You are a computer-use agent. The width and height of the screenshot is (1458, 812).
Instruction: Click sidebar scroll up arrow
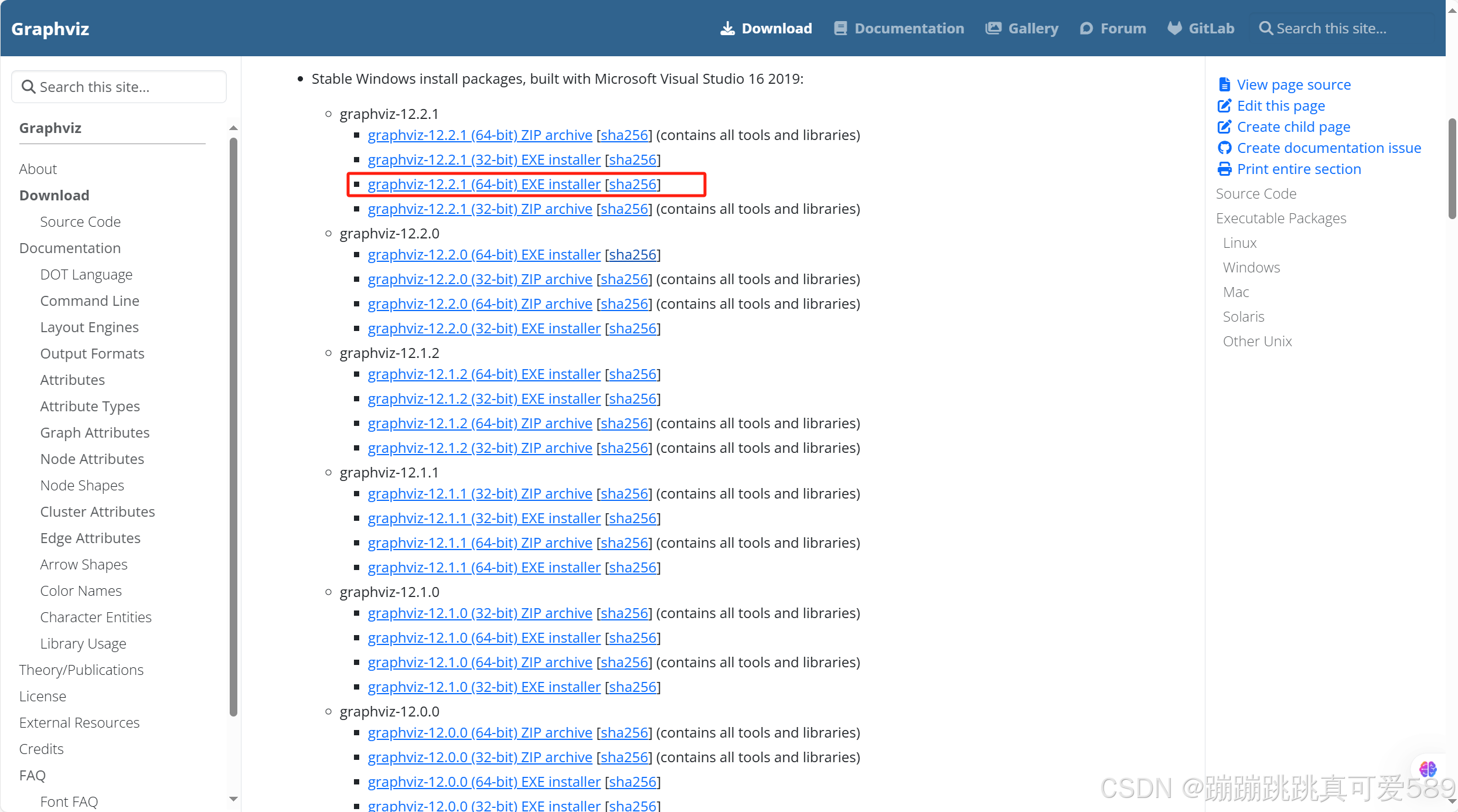(233, 128)
